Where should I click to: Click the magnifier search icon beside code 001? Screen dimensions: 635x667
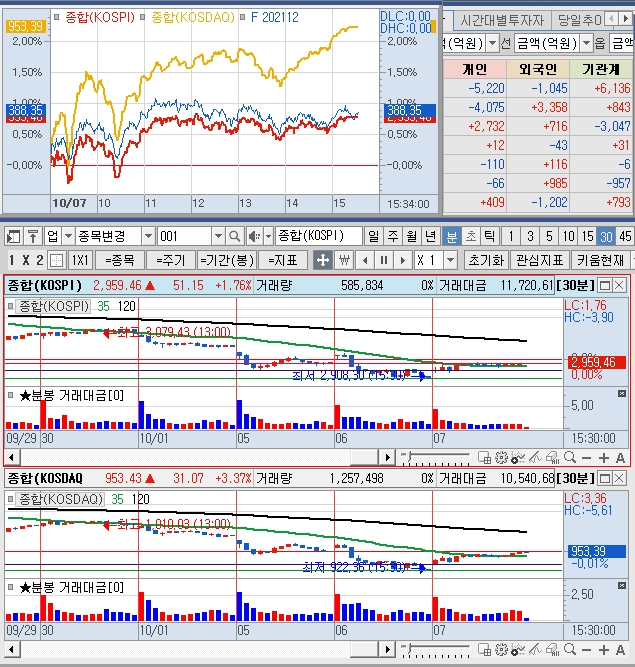point(234,236)
